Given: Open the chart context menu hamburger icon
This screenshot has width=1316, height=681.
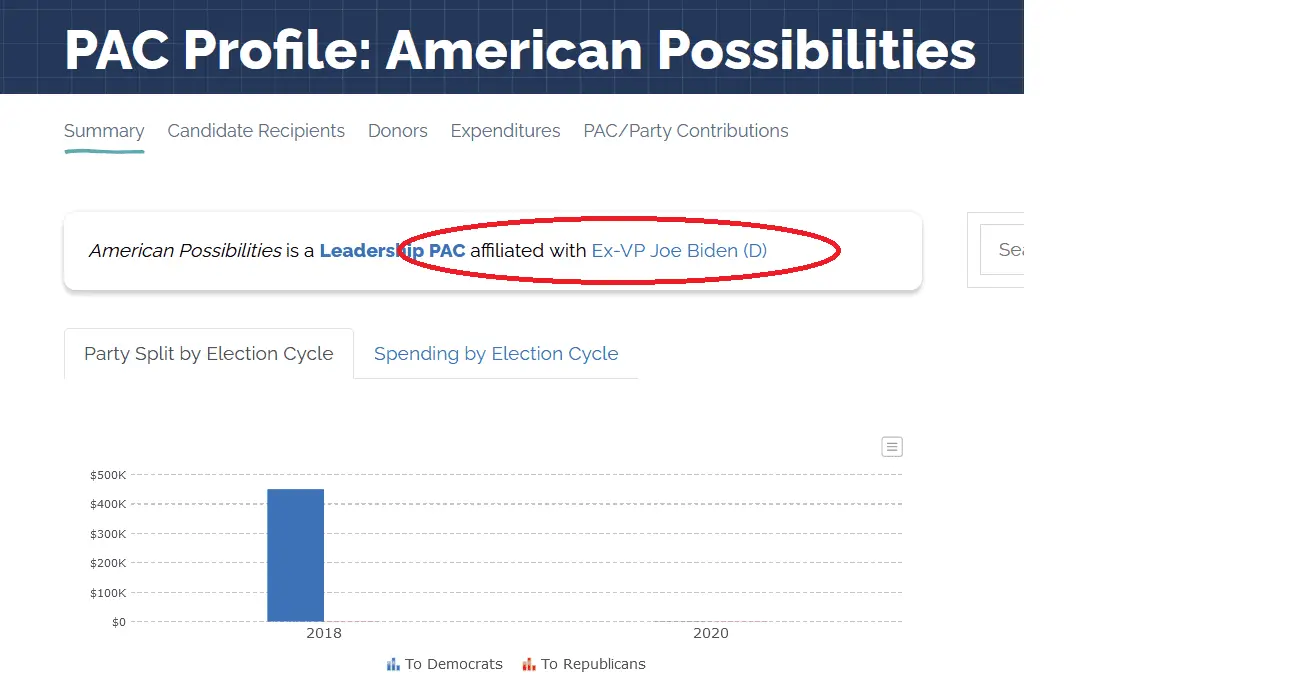Looking at the screenshot, I should 892,447.
